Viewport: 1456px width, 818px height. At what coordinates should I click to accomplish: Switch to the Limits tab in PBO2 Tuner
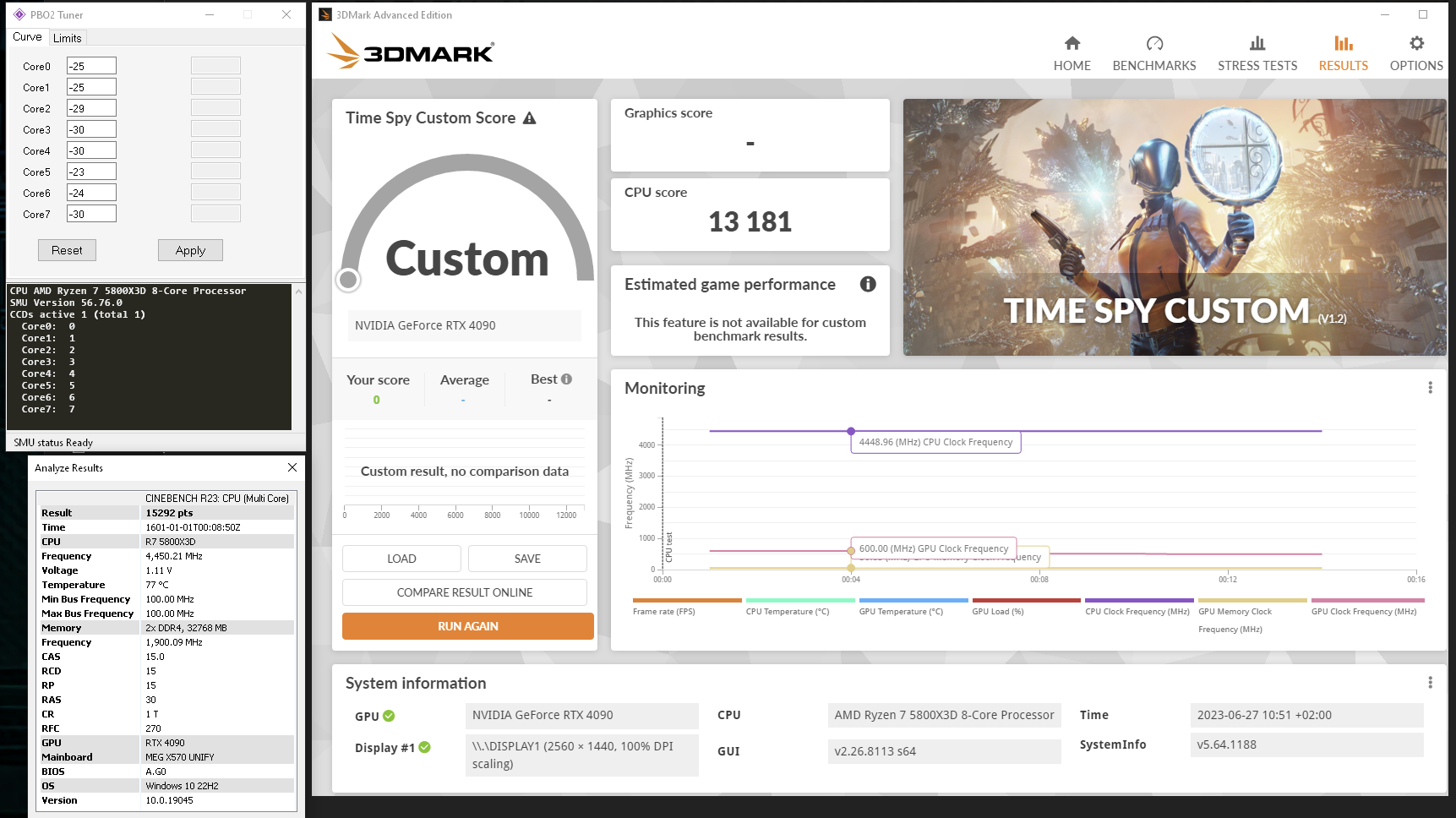68,38
